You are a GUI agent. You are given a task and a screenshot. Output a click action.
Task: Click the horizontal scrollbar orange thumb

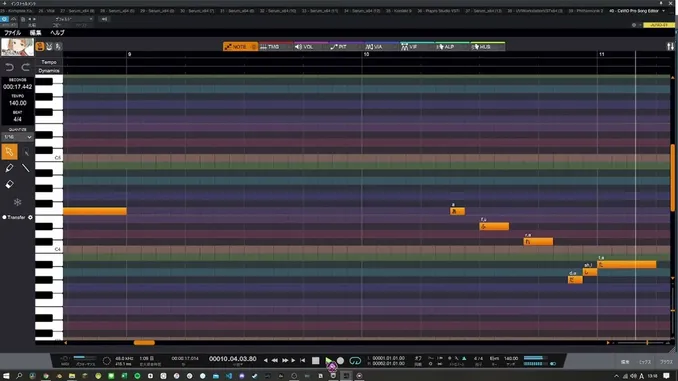(144, 343)
